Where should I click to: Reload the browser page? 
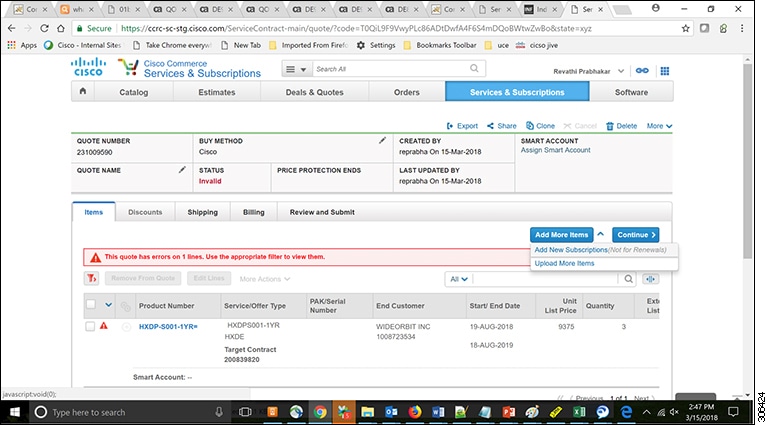click(x=45, y=28)
